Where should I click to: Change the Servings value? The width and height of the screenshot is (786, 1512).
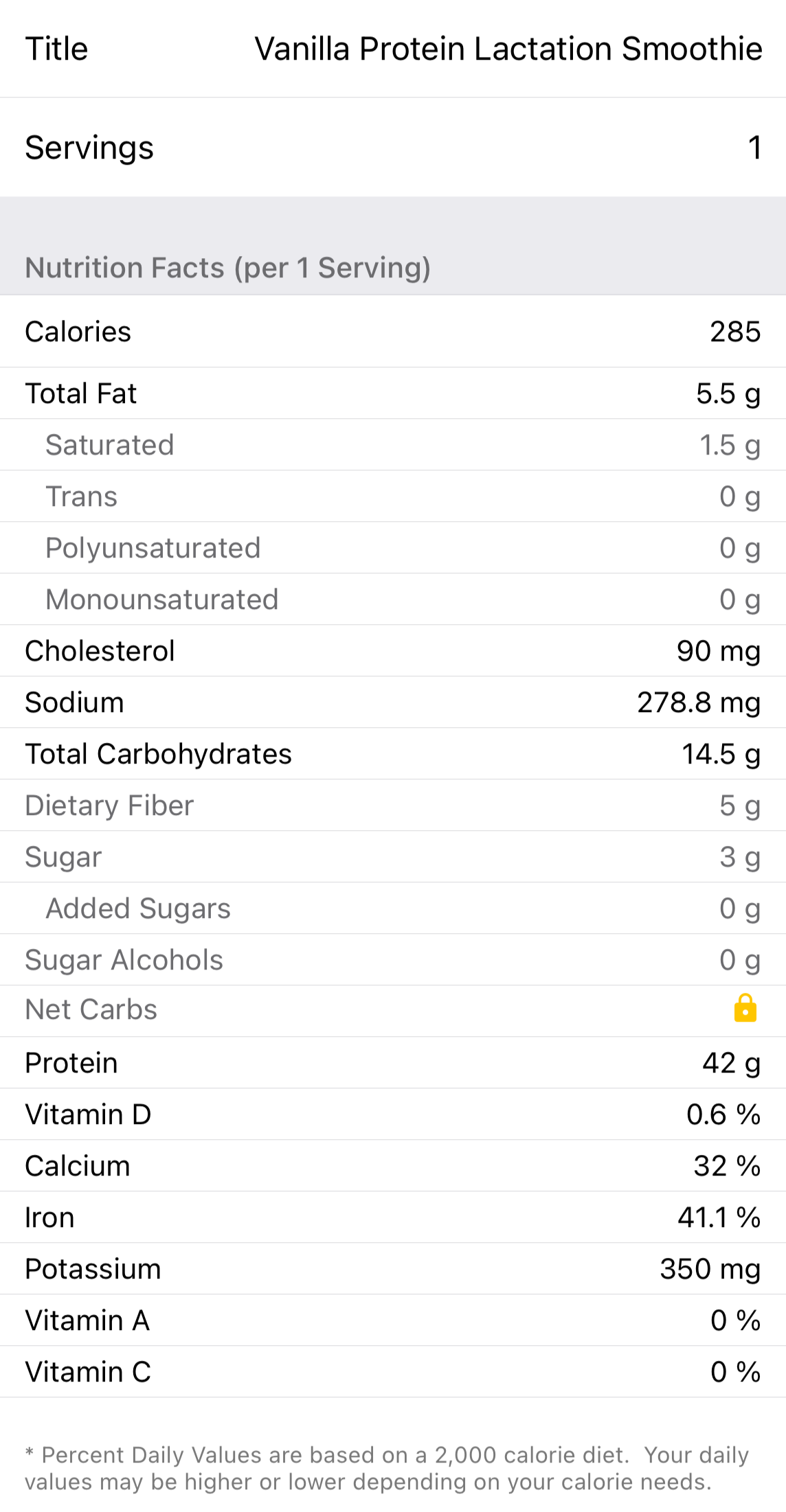point(754,148)
